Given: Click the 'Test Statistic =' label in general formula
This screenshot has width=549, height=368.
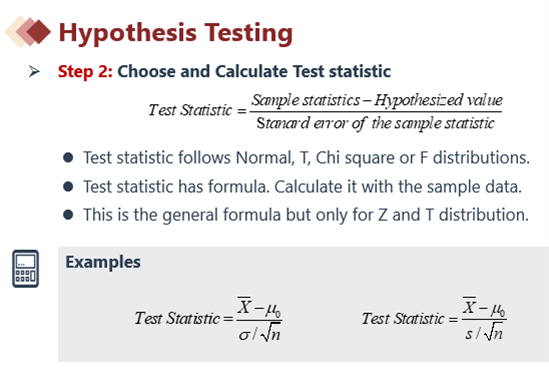Looking at the screenshot, I should tap(197, 111).
